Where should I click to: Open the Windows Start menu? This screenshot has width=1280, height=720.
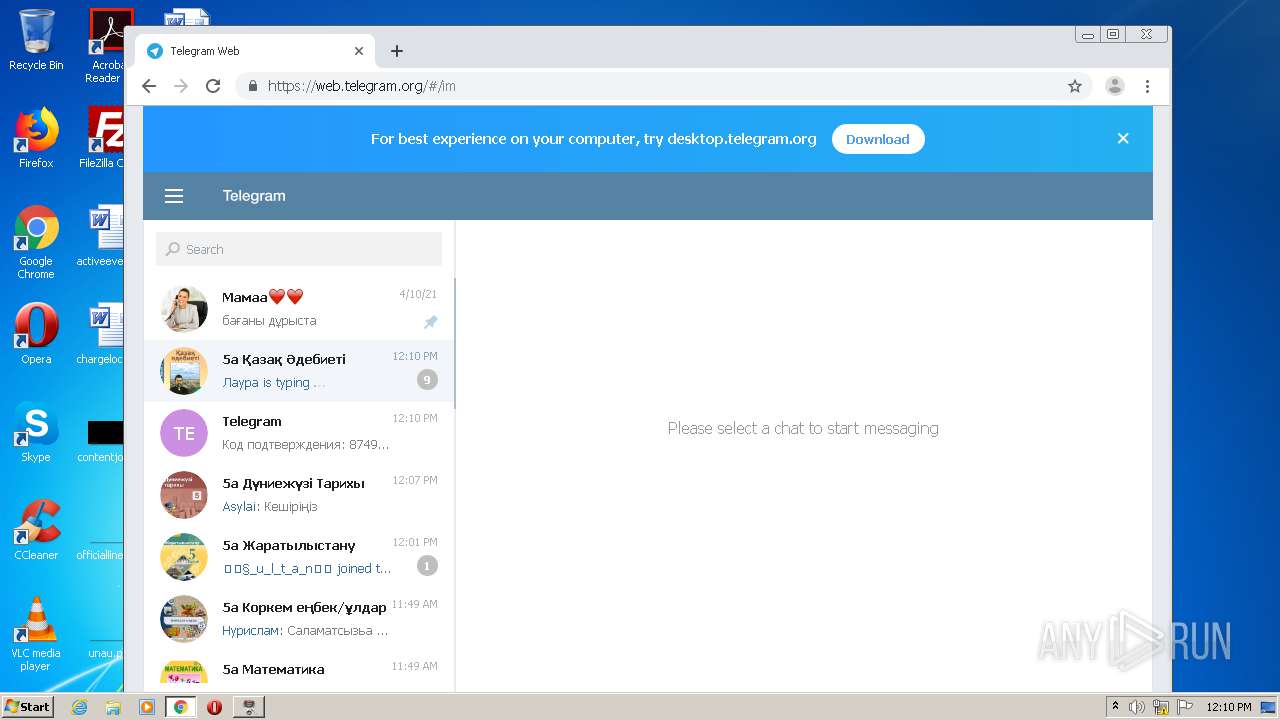click(28, 706)
